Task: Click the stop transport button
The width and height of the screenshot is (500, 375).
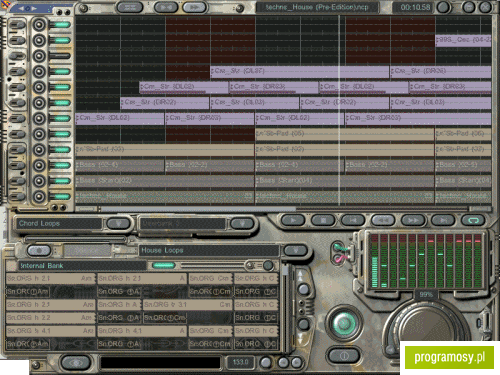Action: point(323,220)
